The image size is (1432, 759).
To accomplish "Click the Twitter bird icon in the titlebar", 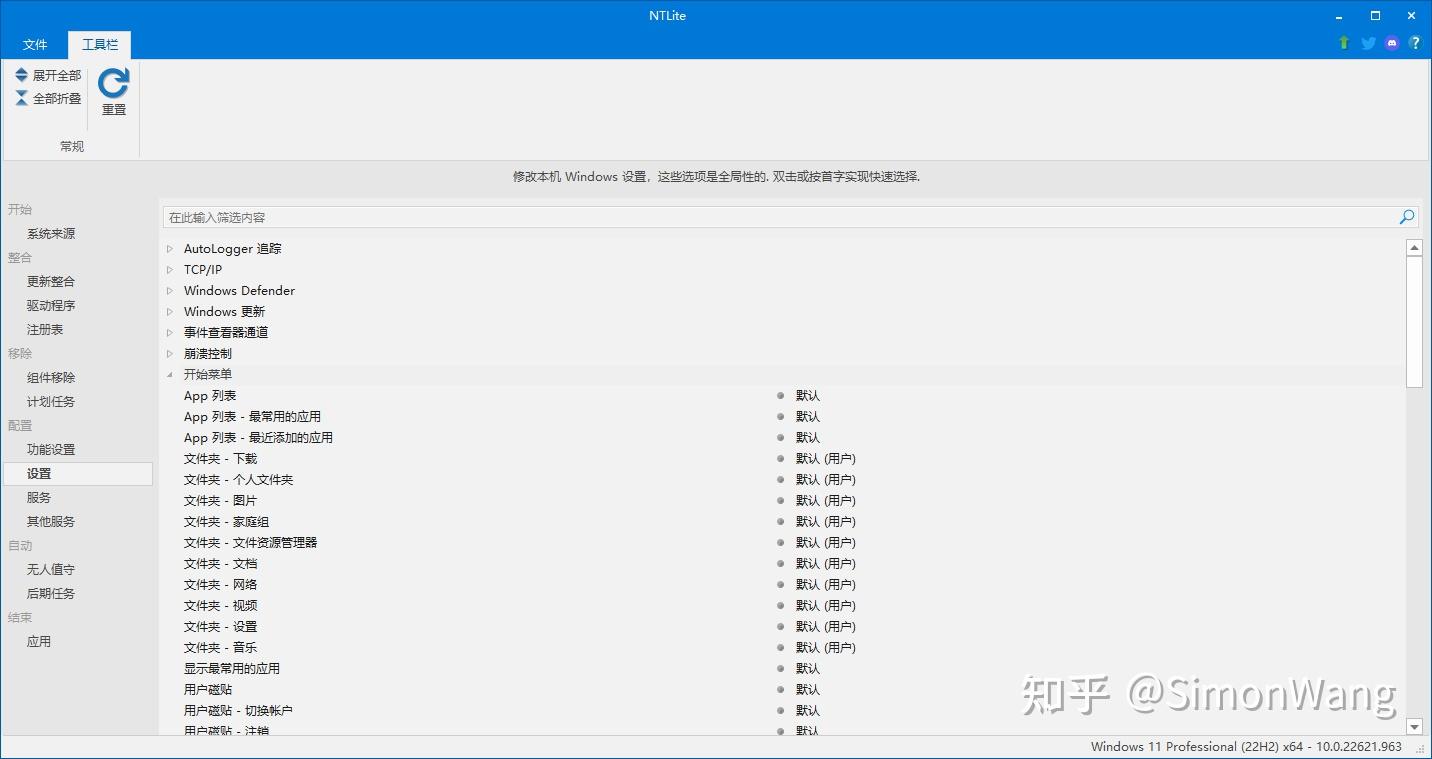I will (1367, 43).
